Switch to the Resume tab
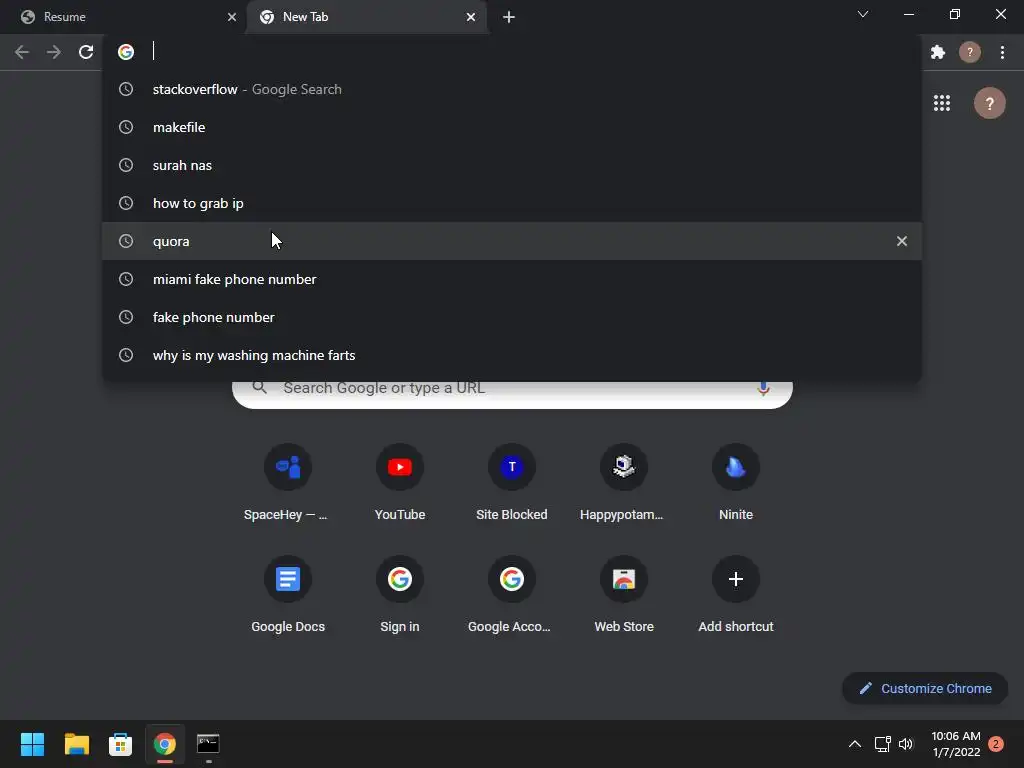The image size is (1024, 768). pos(123,17)
